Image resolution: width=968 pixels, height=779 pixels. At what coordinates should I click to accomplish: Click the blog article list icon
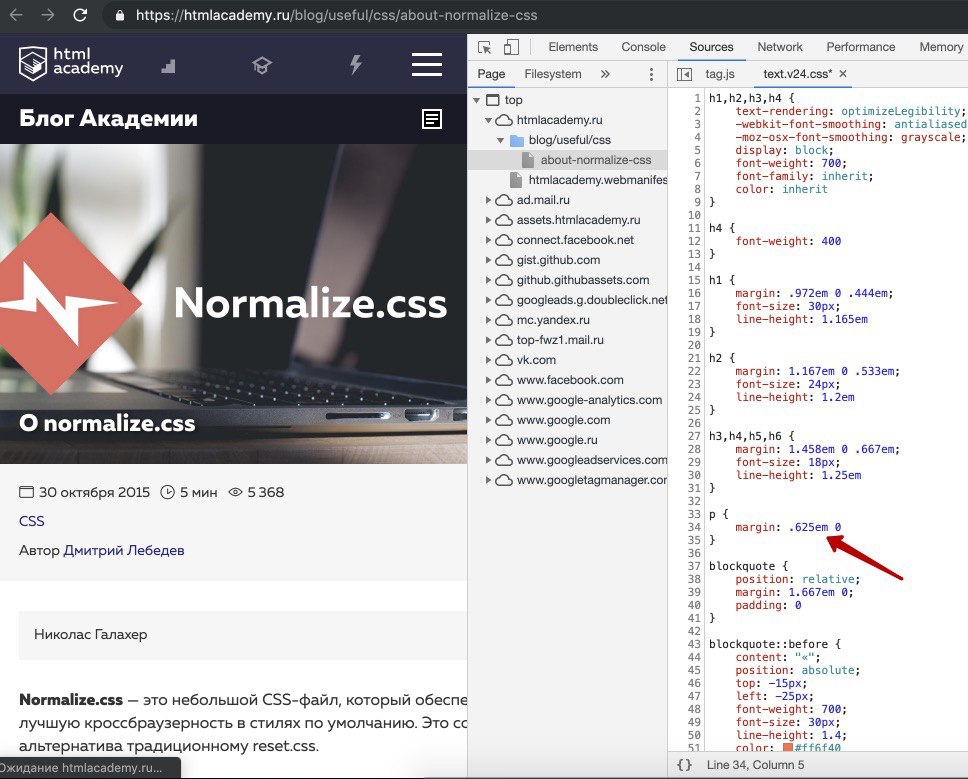pos(432,119)
